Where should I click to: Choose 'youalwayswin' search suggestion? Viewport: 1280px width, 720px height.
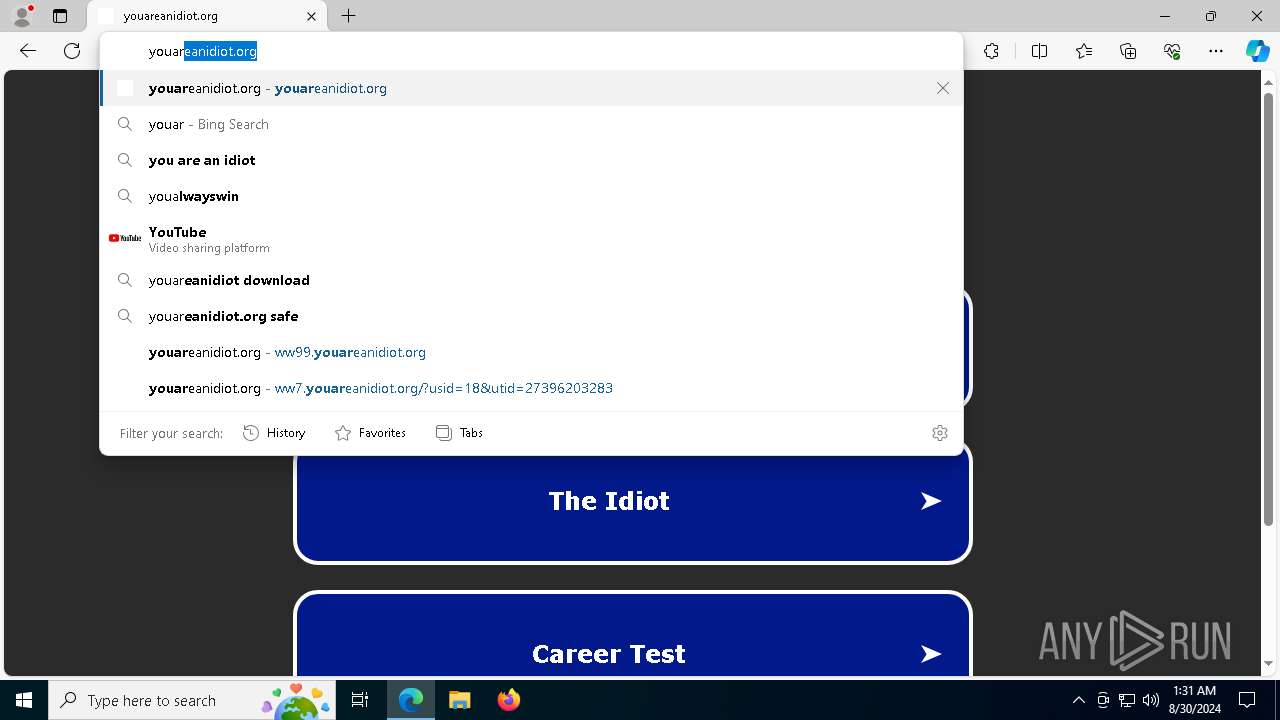coord(531,196)
